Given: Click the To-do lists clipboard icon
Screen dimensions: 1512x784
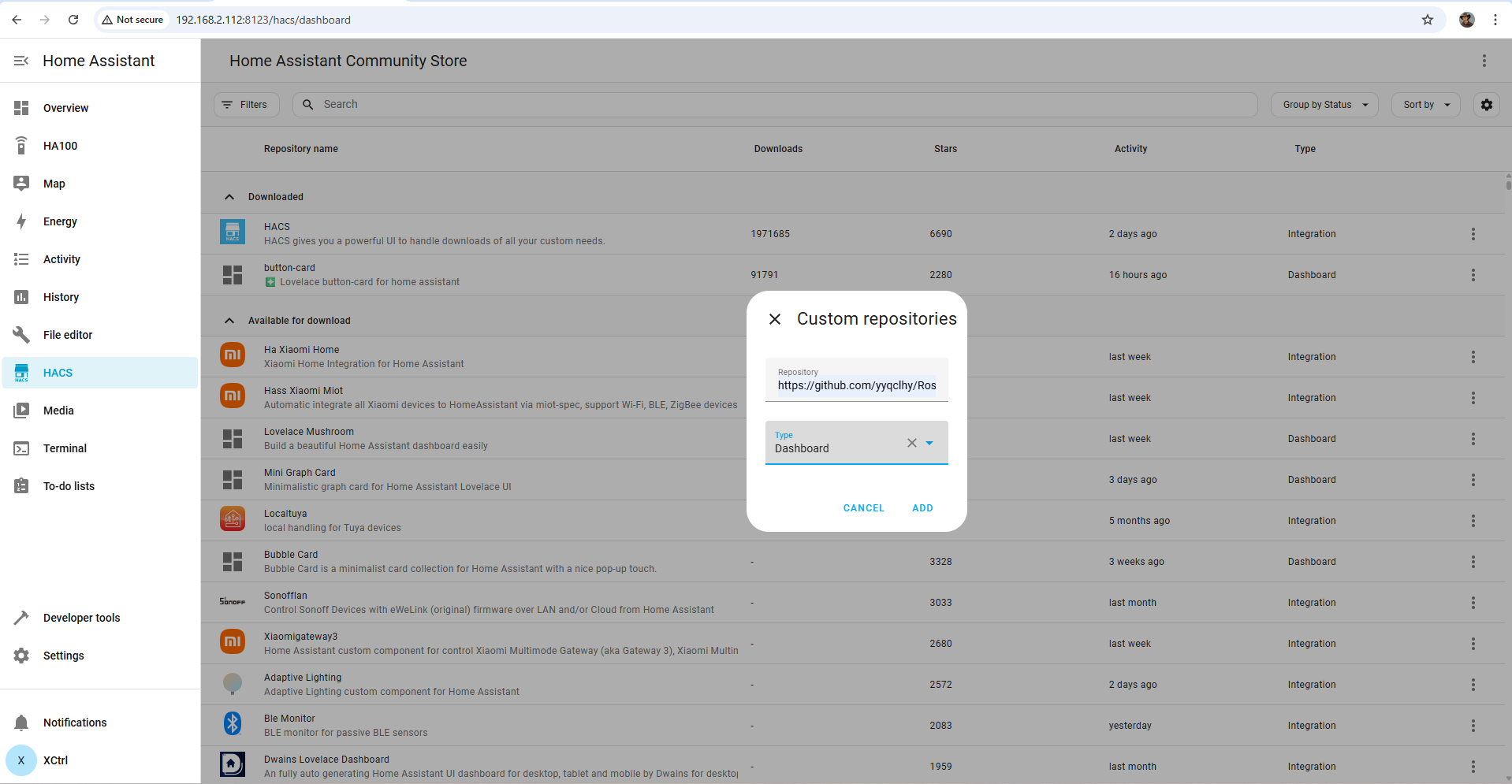Looking at the screenshot, I should (x=21, y=486).
